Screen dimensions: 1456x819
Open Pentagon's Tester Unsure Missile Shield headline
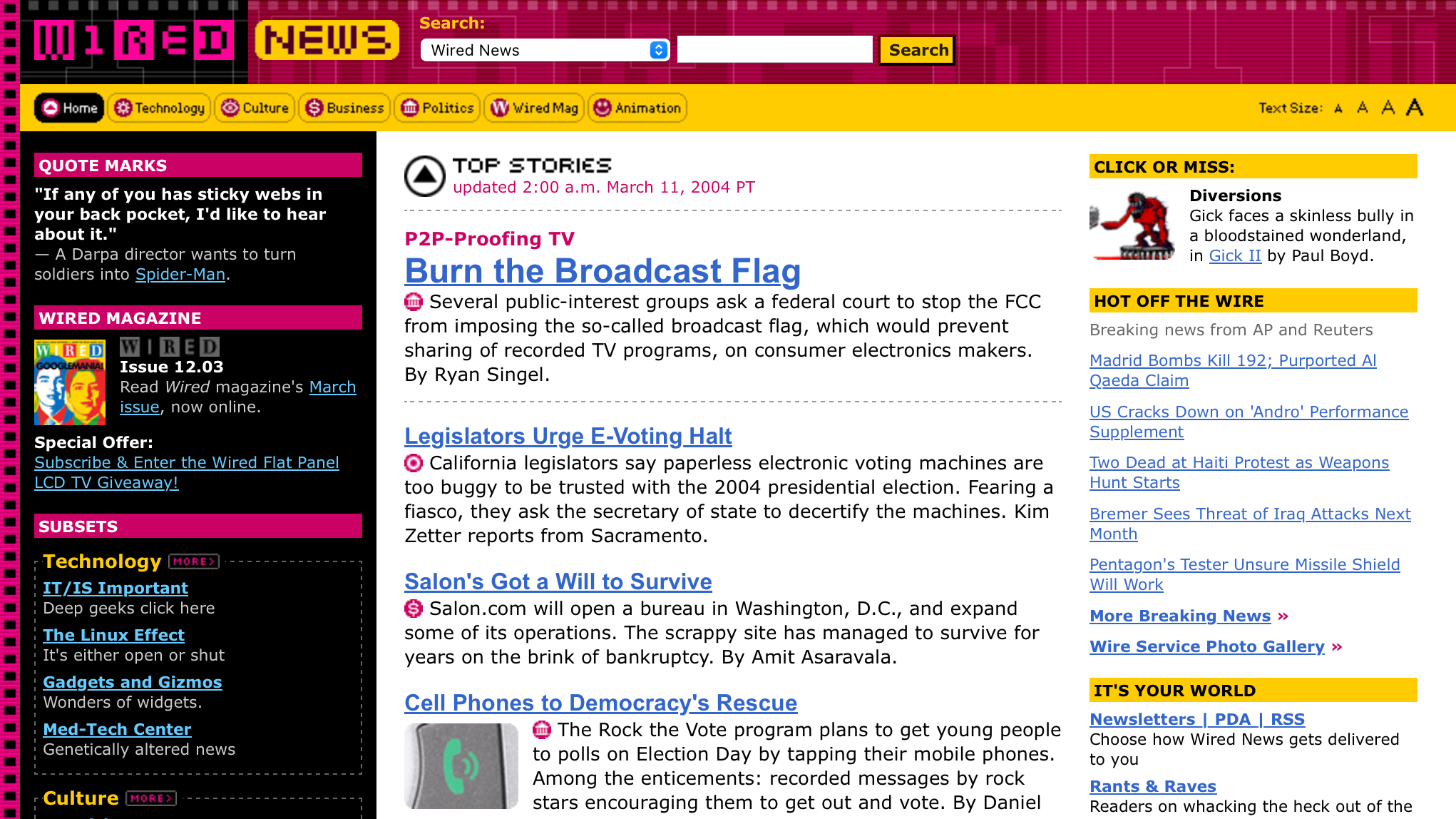click(x=1245, y=574)
